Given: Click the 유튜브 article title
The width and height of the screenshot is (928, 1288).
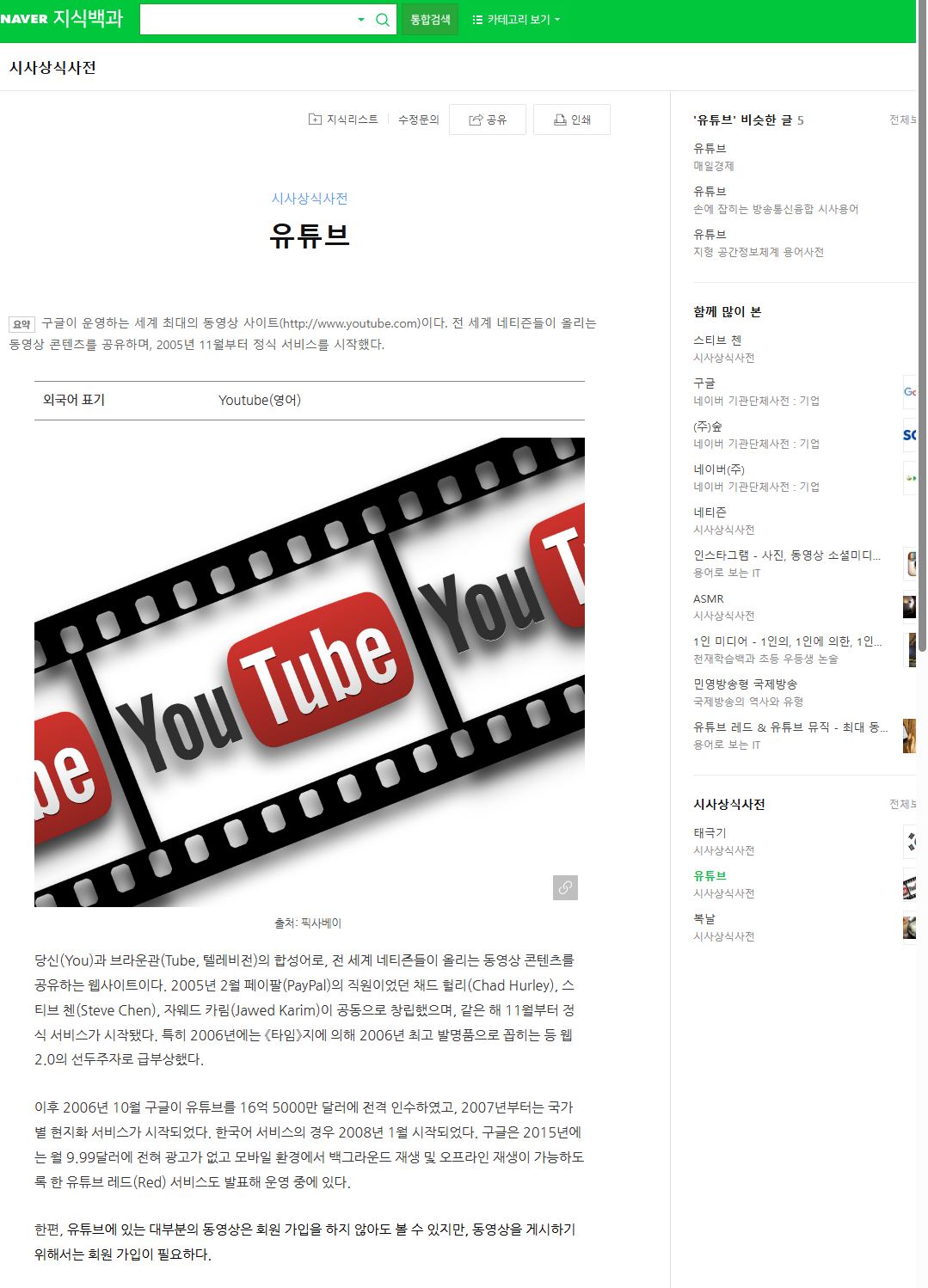Looking at the screenshot, I should point(310,235).
